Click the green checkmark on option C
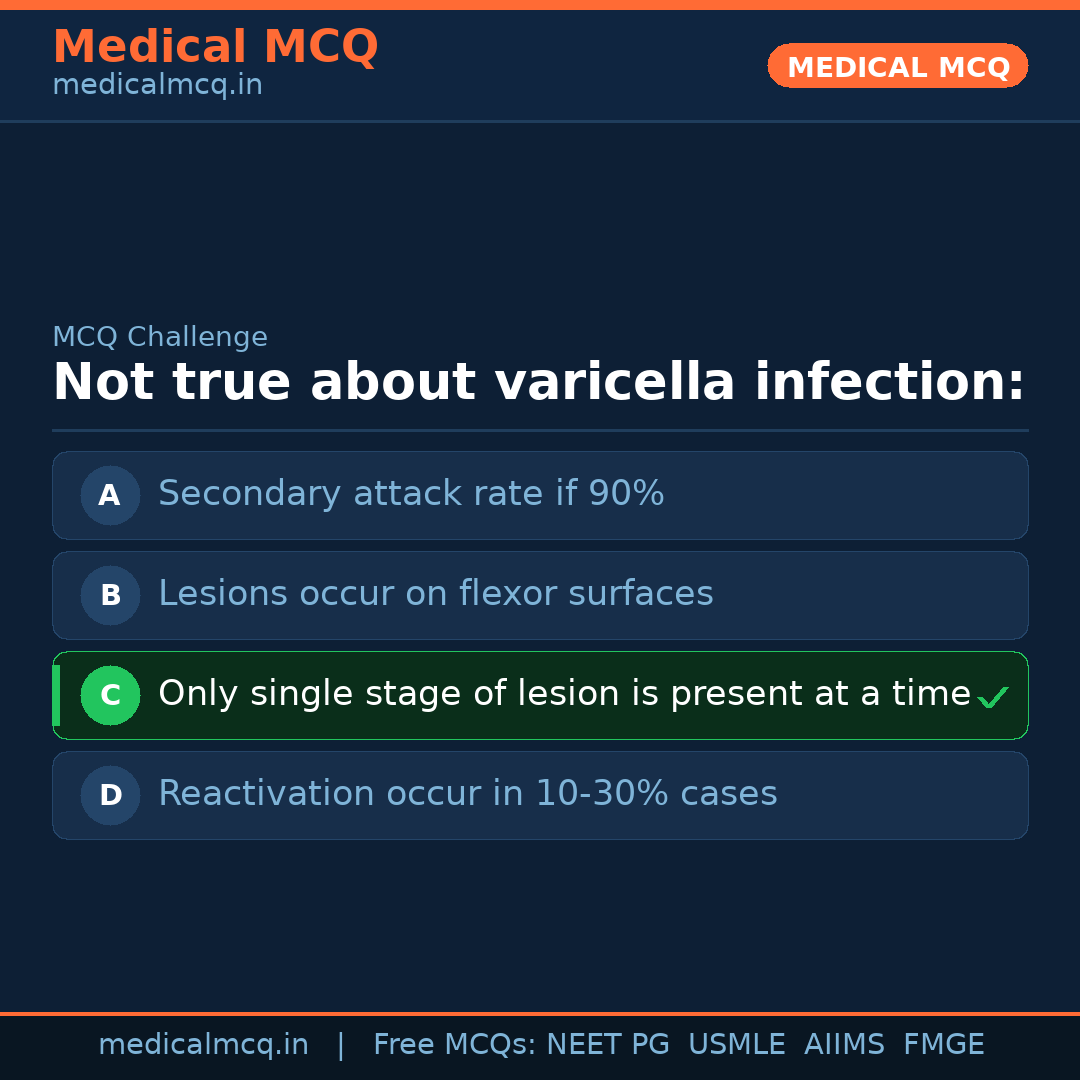Viewport: 1080px width, 1080px height. [992, 698]
